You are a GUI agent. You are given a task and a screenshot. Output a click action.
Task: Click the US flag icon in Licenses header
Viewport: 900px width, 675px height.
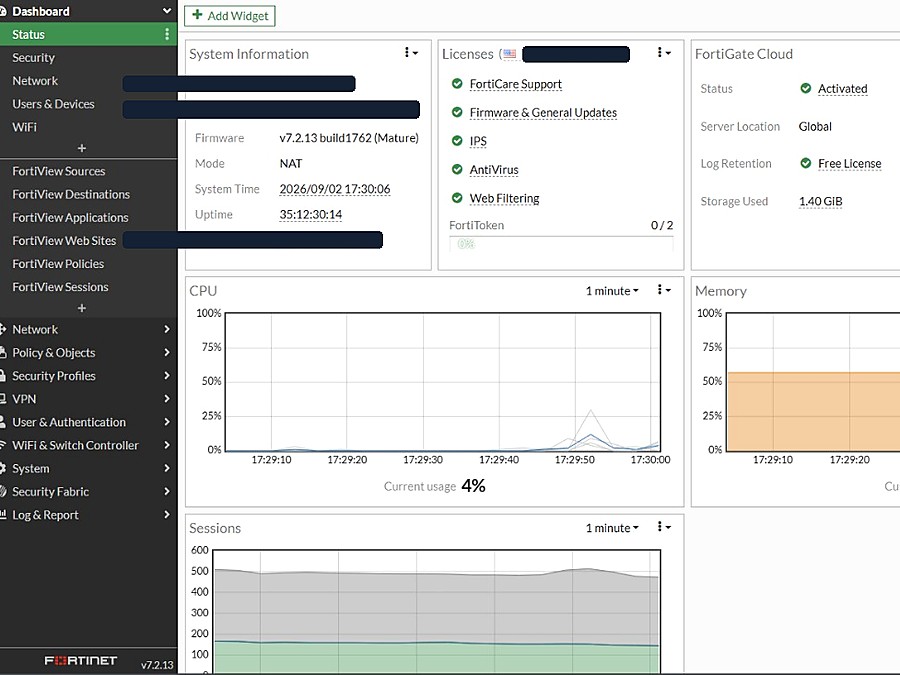pos(510,55)
